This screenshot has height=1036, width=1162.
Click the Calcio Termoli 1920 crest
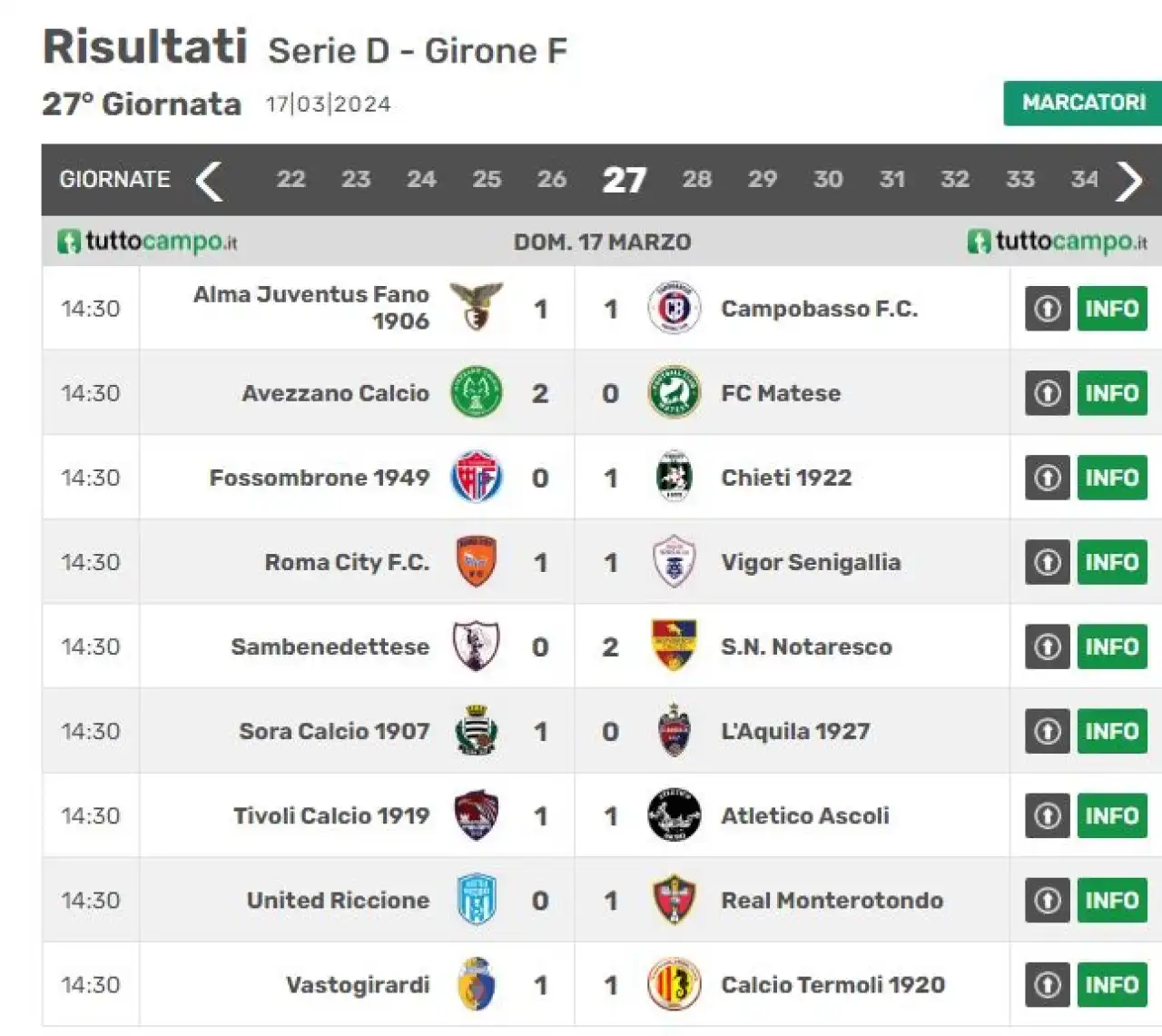tap(674, 983)
